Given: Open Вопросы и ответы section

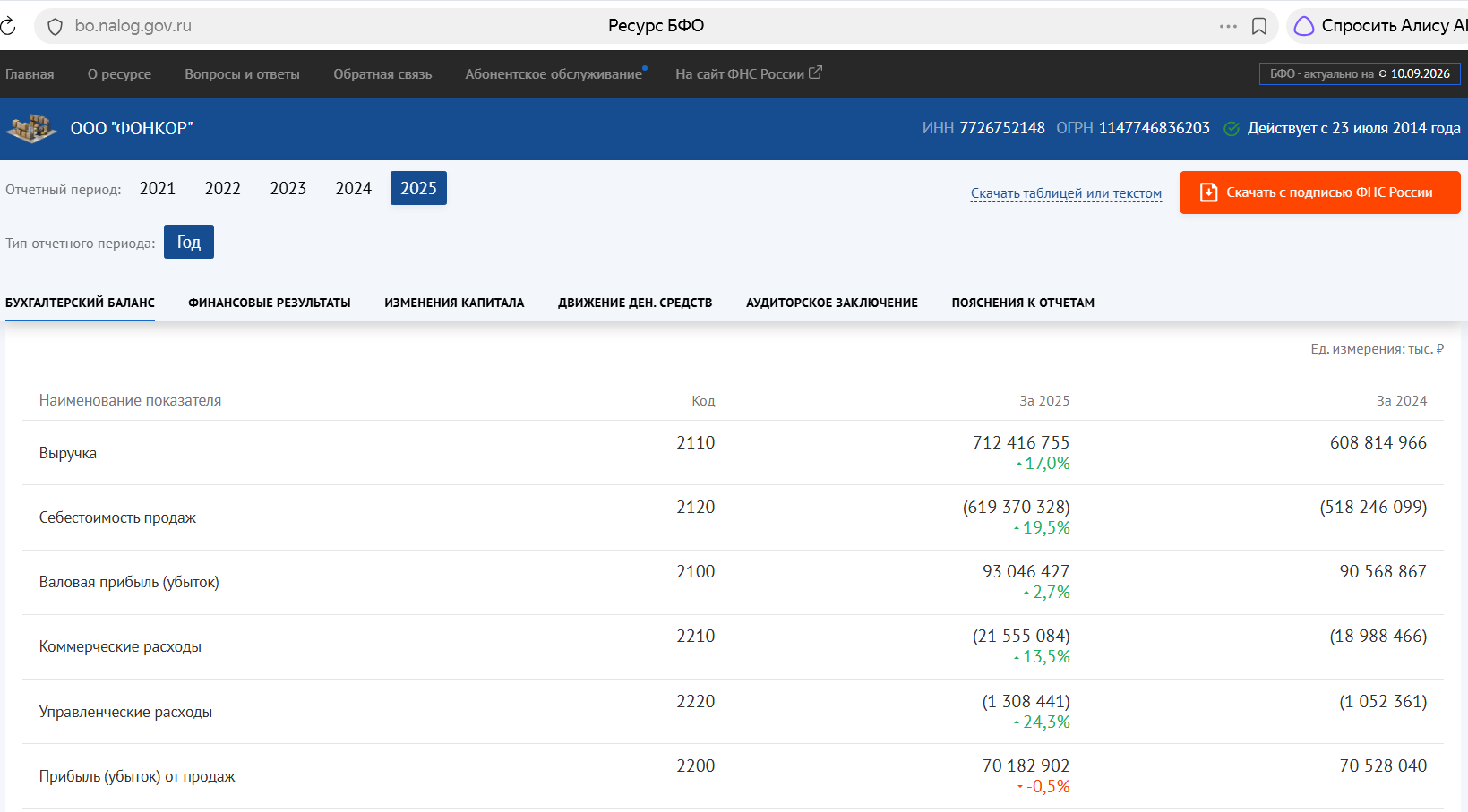Looking at the screenshot, I should (242, 74).
